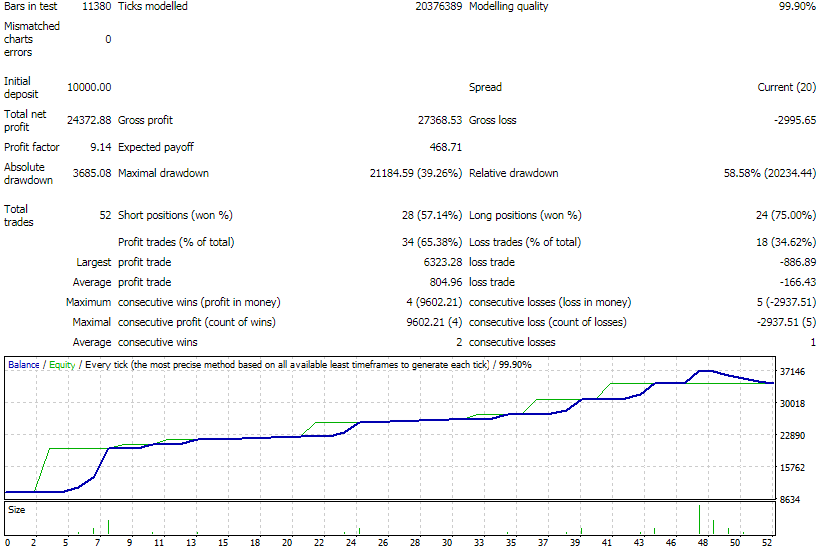Click the Equity legend label in chart
Screen dimensions: 822x556
pyautogui.click(x=62, y=365)
